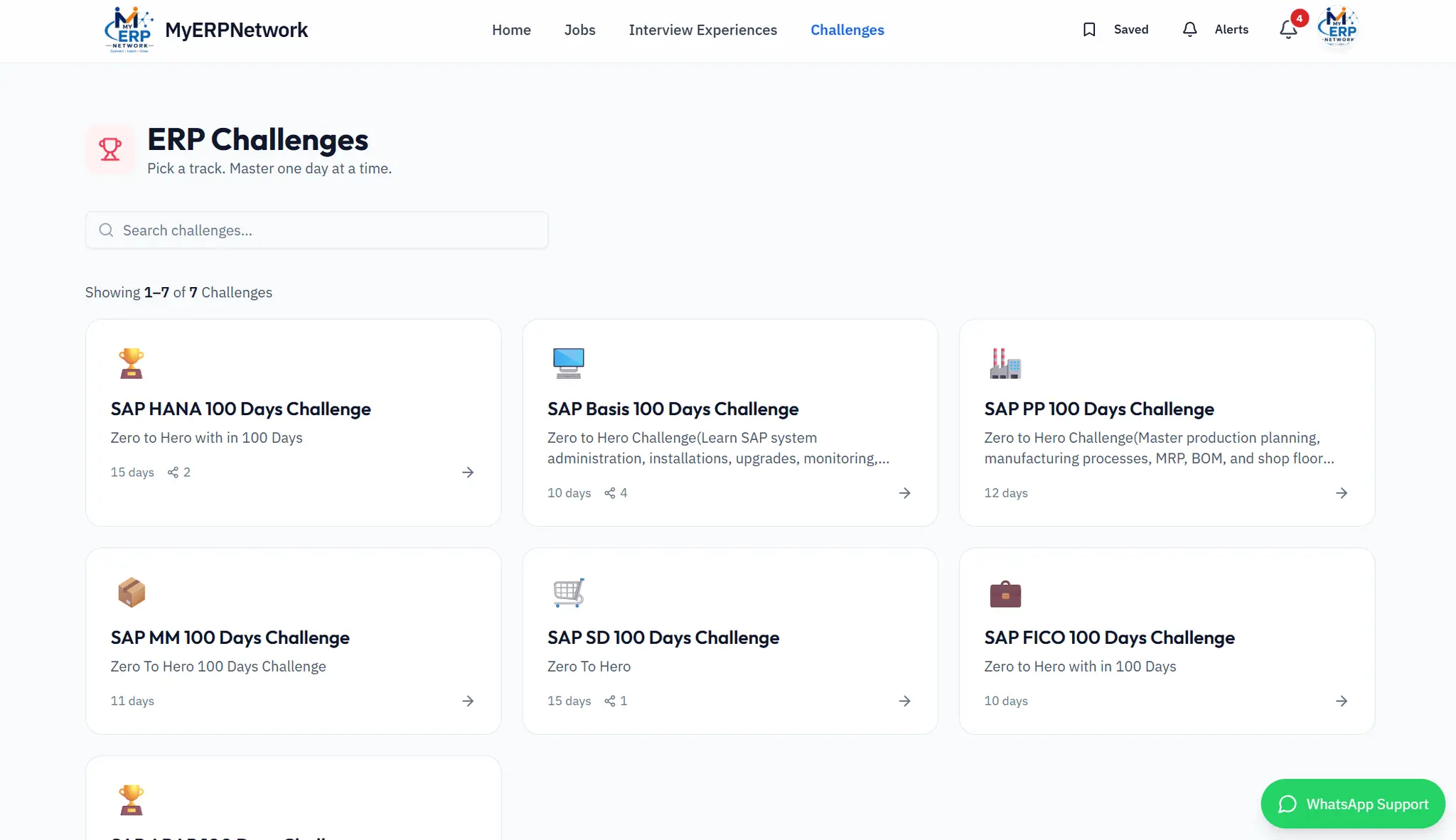Screen dimensions: 1456x840
Task: Open SAP MM challenge via its arrow
Action: click(468, 701)
